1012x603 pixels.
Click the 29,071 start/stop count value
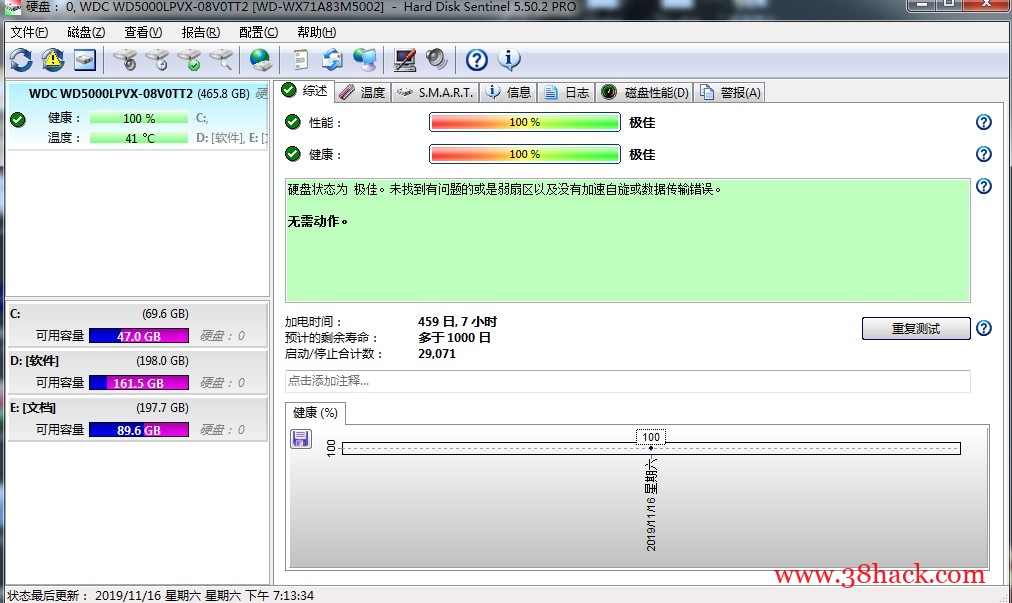pos(437,354)
